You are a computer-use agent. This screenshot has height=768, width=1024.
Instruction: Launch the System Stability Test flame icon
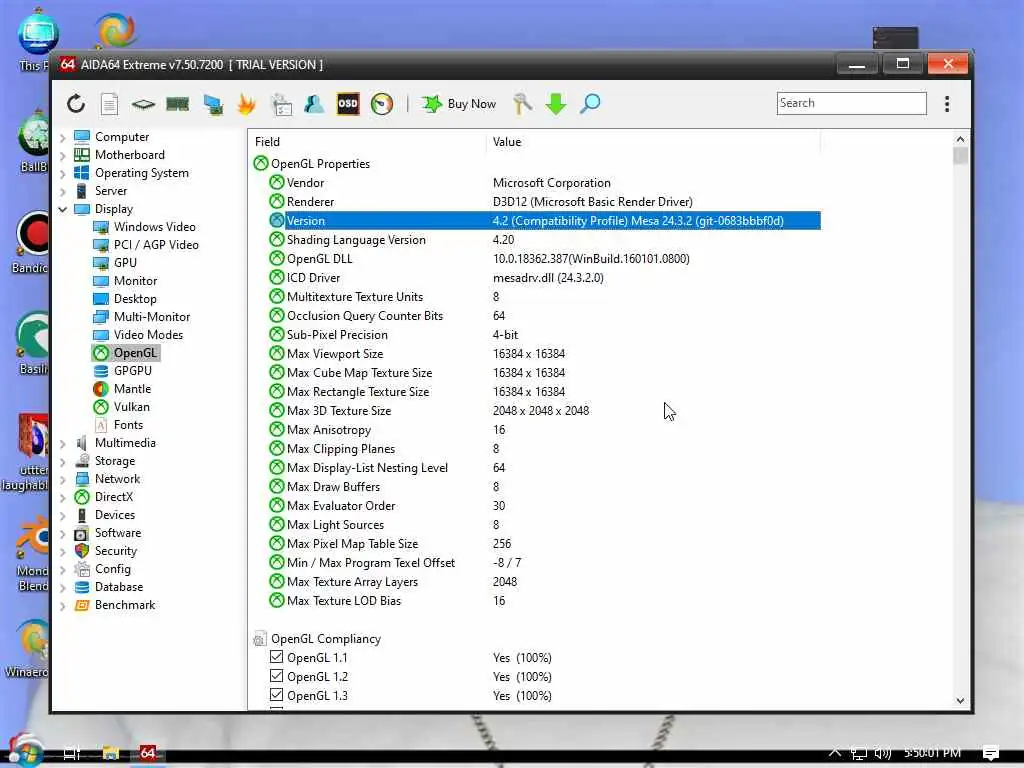coord(247,104)
